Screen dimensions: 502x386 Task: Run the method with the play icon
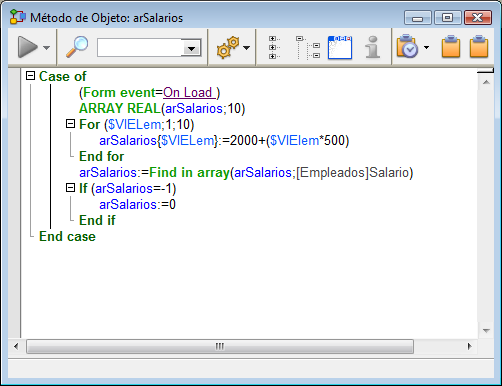click(x=28, y=47)
